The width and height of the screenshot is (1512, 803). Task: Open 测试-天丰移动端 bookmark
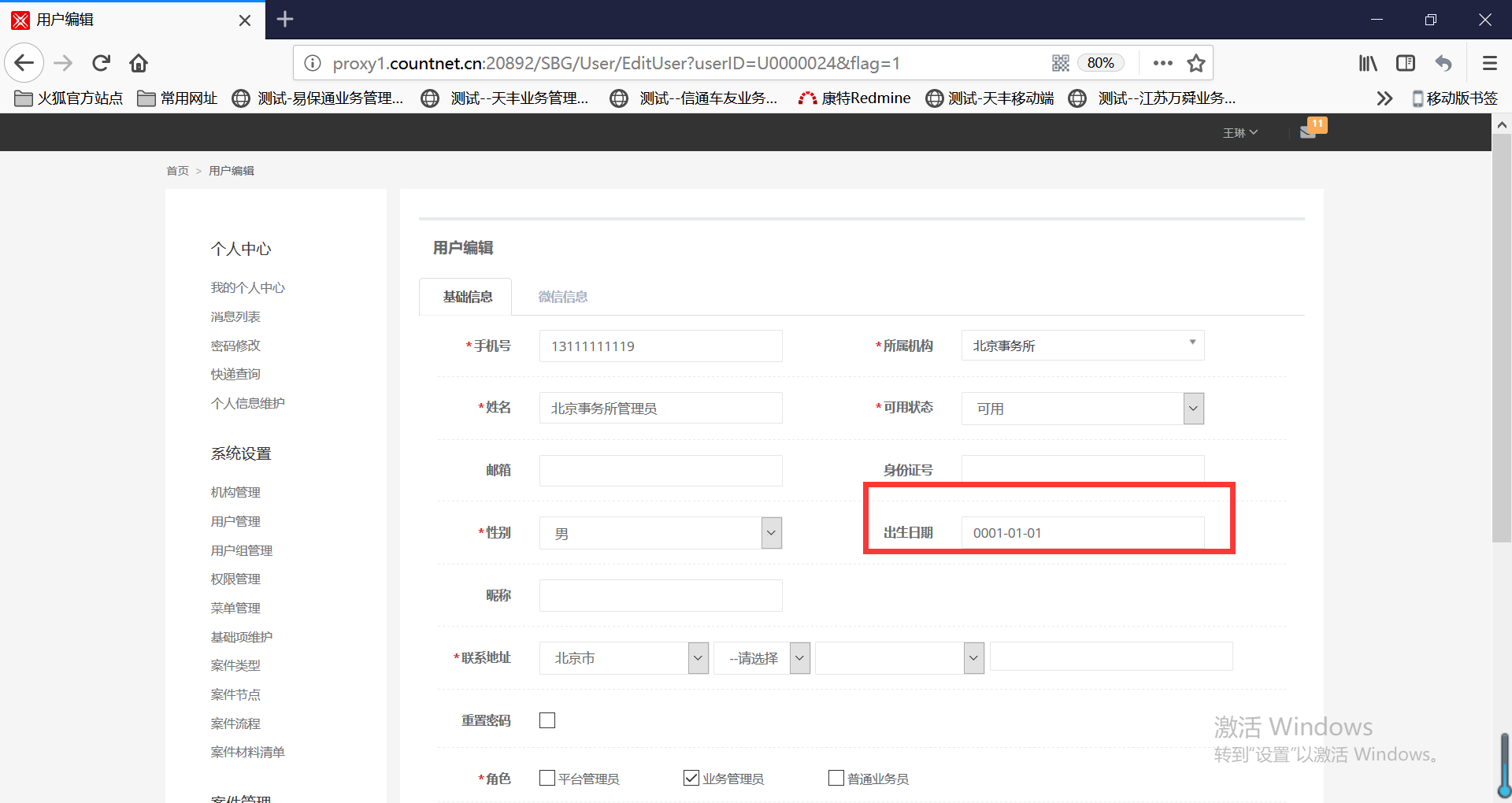click(990, 98)
